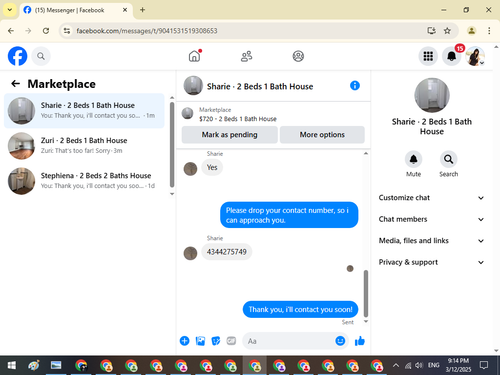Open the Facebook search magnifier
The width and height of the screenshot is (500, 375).
point(41,56)
